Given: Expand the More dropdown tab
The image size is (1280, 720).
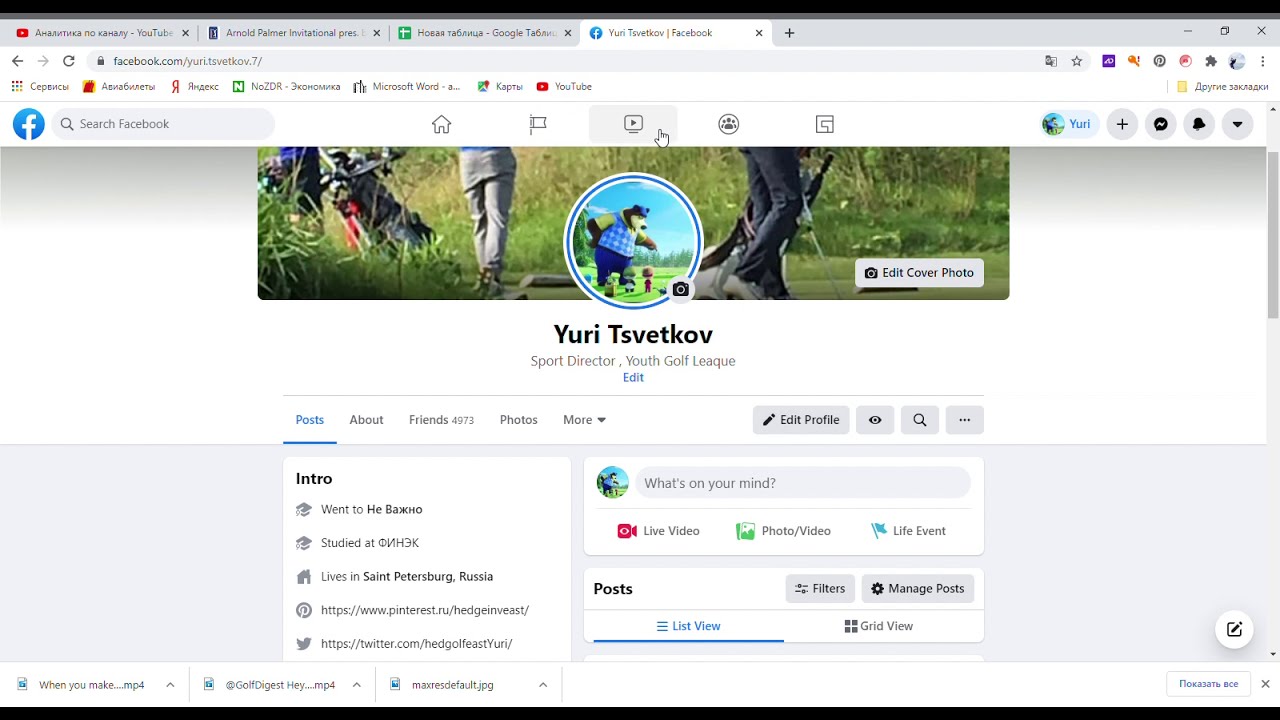Looking at the screenshot, I should point(585,420).
